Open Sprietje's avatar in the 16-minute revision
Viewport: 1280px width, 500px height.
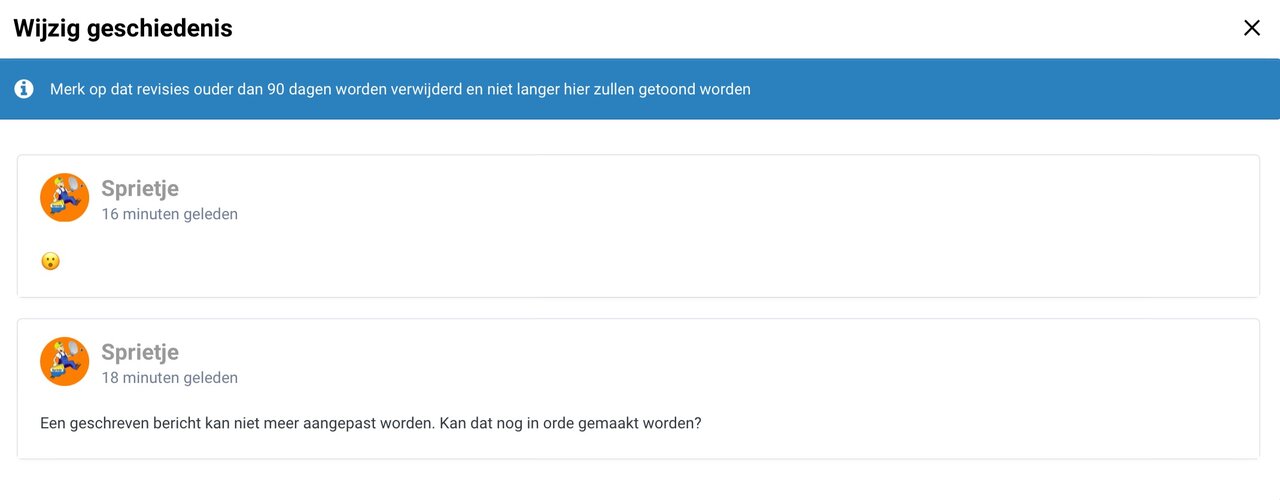(x=64, y=198)
